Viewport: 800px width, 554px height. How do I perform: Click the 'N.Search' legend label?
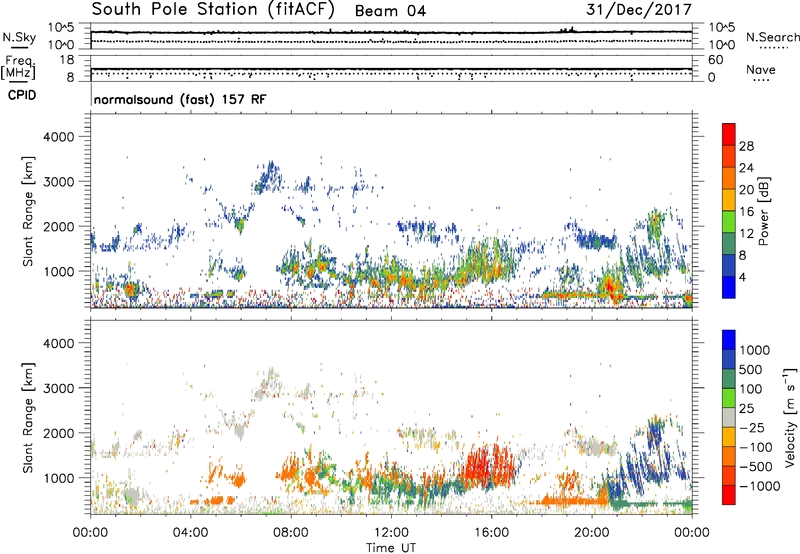pyautogui.click(x=772, y=37)
